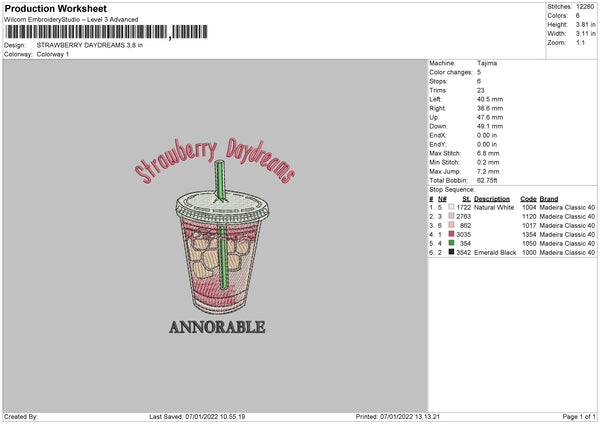Click the Total Bobbin value 62.75ft
This screenshot has height=424, width=600.
pos(487,180)
